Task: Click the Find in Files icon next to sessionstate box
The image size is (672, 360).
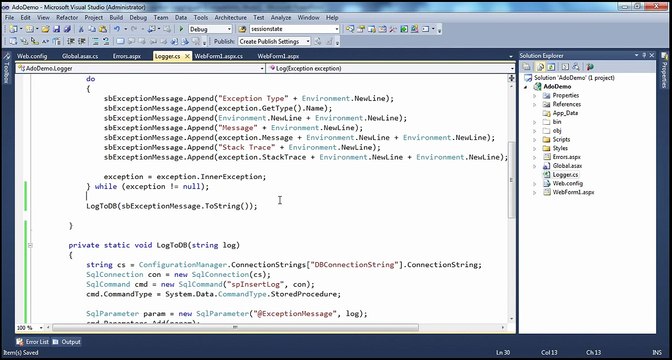Action: [243, 29]
